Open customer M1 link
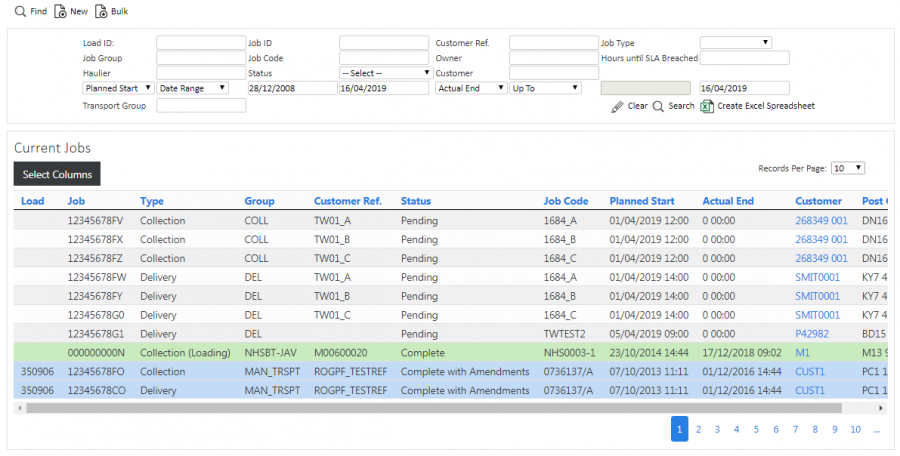The height and width of the screenshot is (456, 900). pyautogui.click(x=802, y=353)
